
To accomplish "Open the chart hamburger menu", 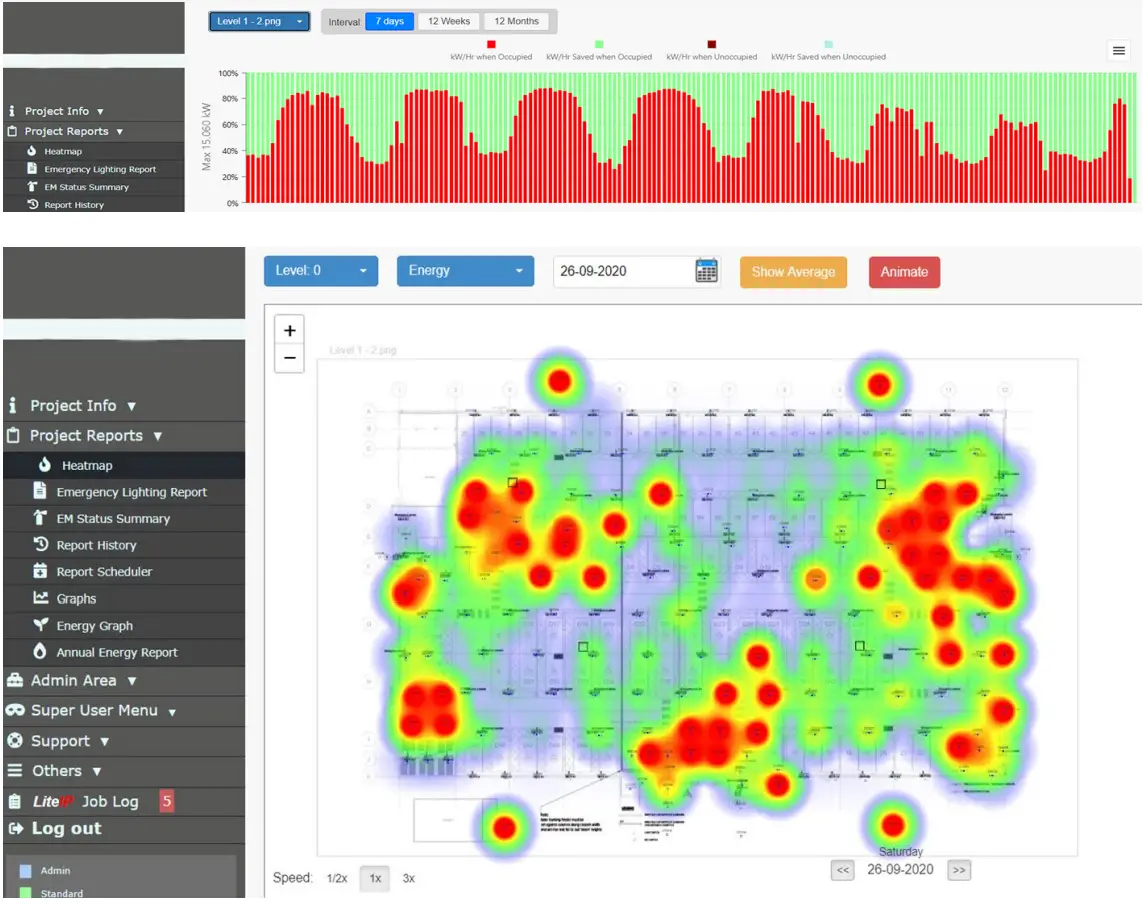I will click(x=1118, y=50).
